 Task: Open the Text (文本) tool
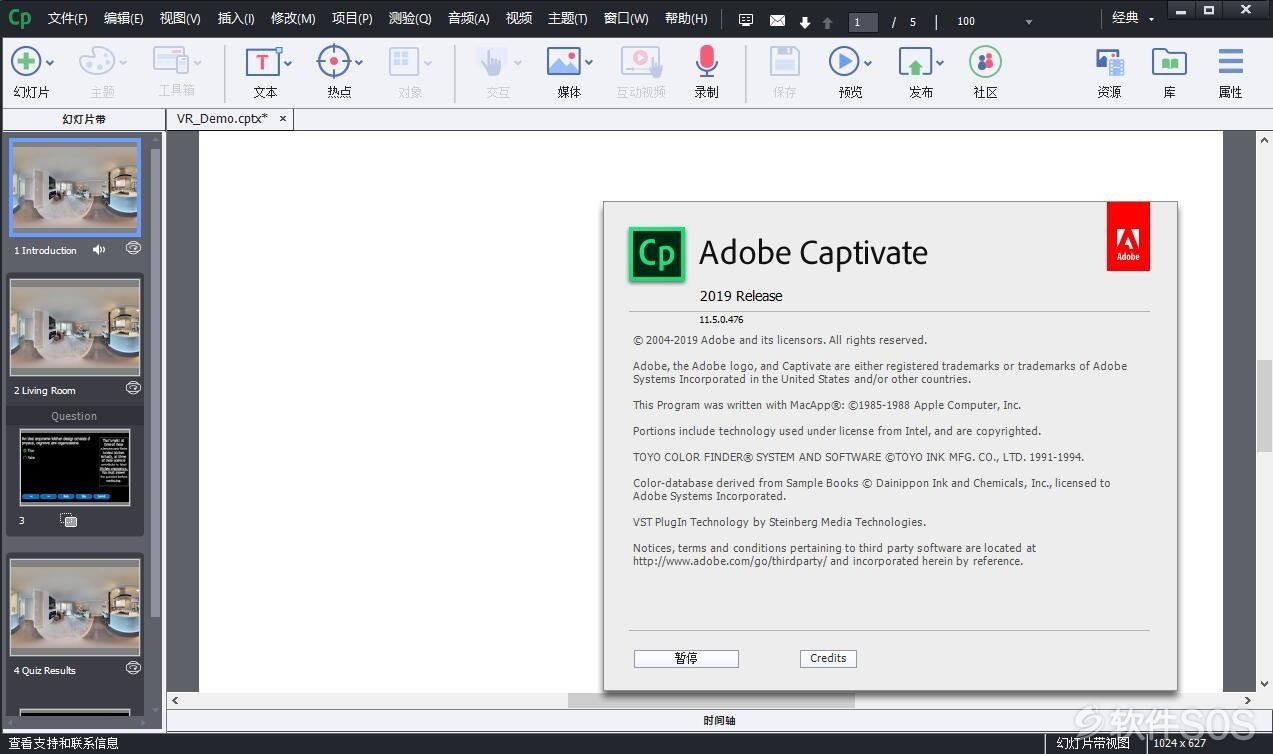[262, 61]
